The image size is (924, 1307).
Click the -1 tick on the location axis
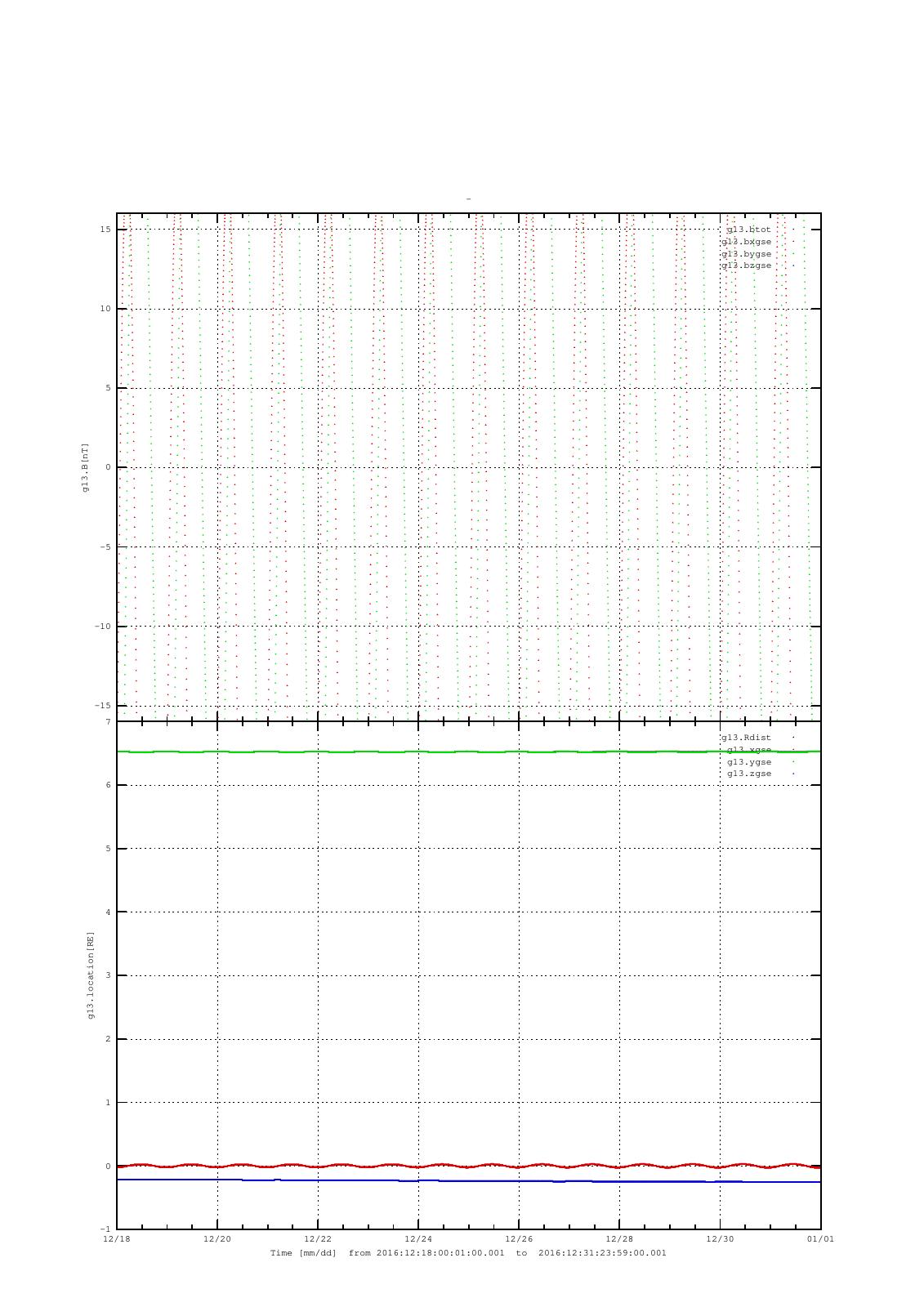[105, 1229]
